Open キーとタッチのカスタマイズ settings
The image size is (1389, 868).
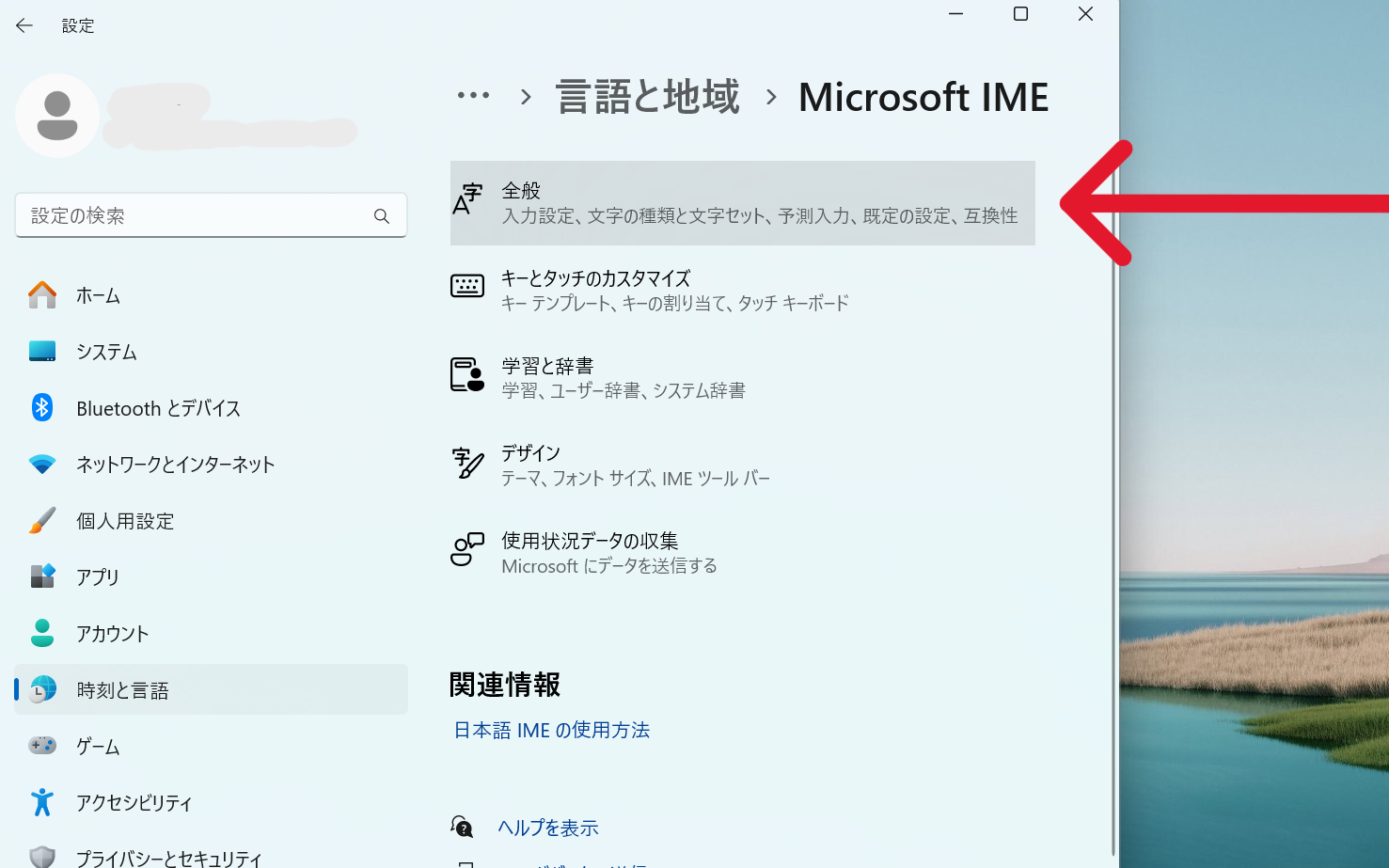(x=743, y=290)
